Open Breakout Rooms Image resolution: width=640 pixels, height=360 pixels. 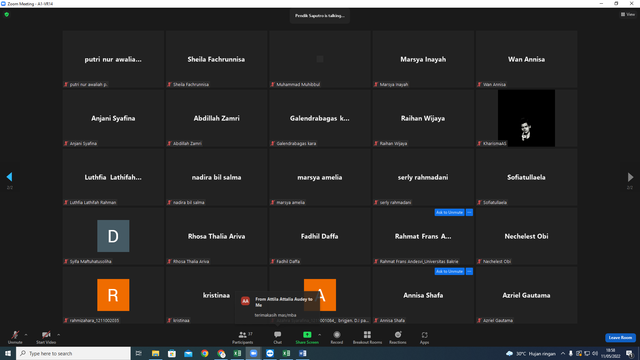[x=367, y=337]
